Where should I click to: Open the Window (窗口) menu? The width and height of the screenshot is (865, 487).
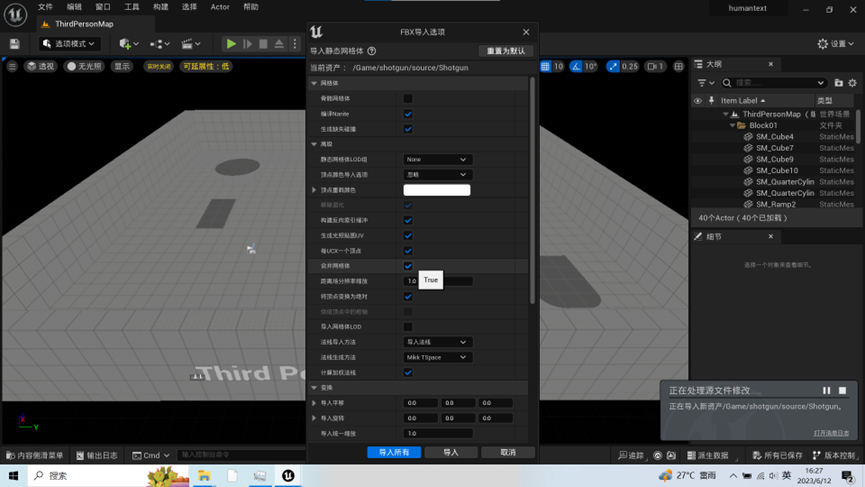click(x=103, y=7)
